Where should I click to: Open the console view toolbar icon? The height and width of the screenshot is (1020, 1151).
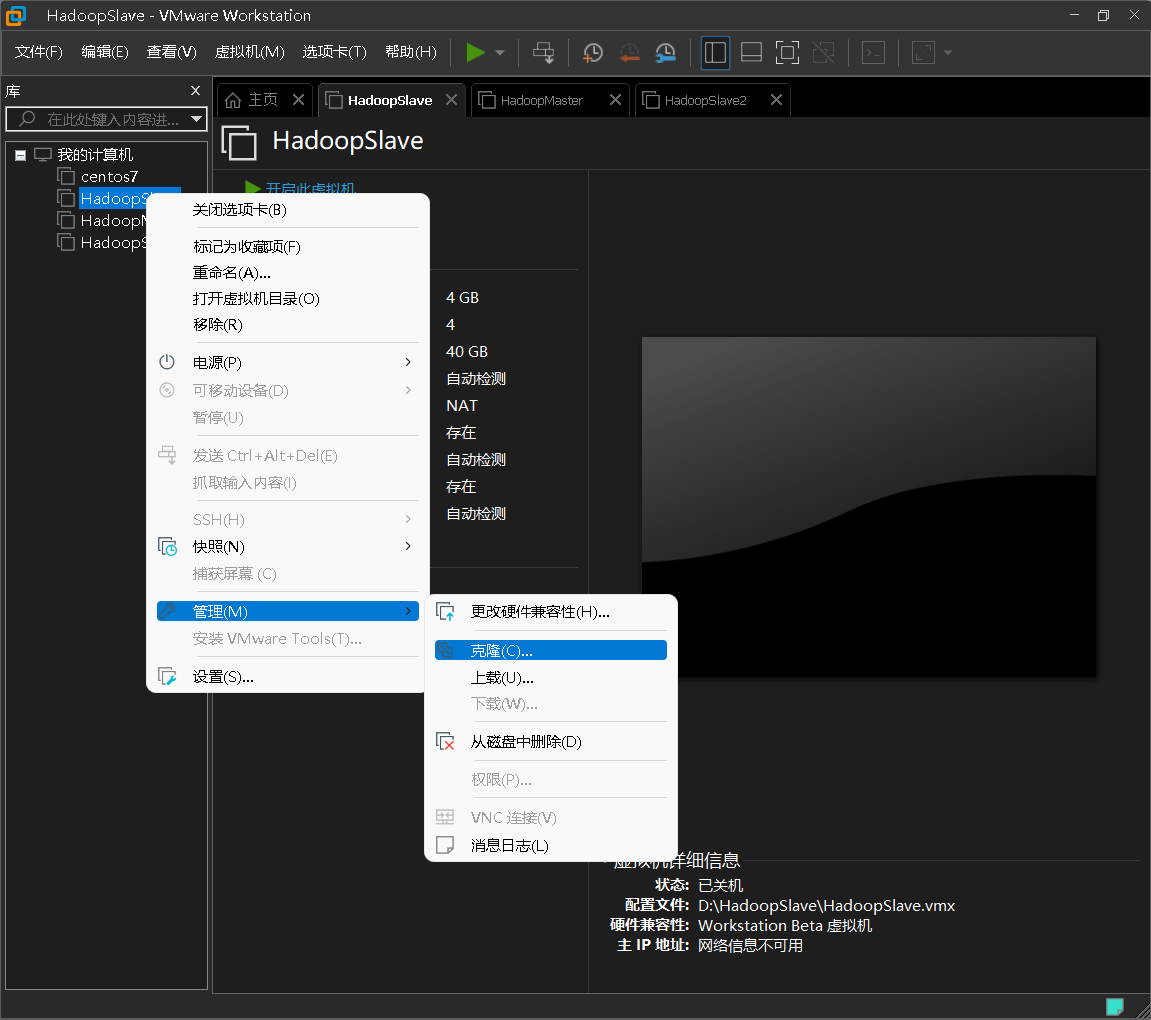(873, 52)
